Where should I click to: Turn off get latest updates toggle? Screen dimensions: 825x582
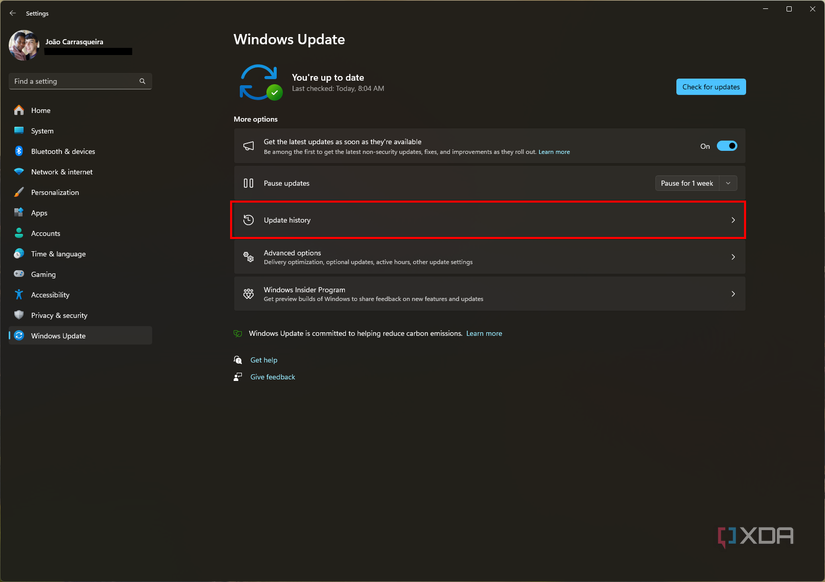click(x=727, y=146)
